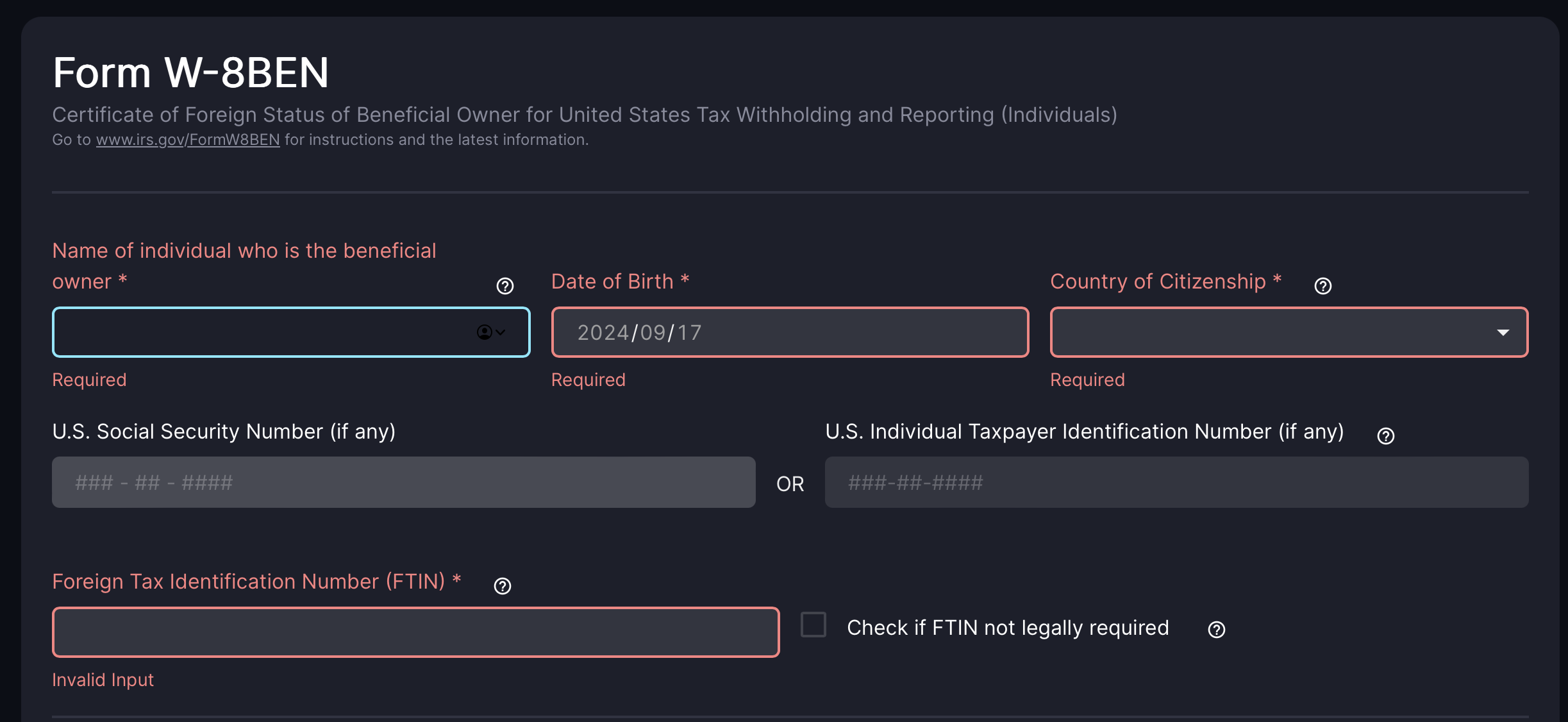Click the 'Country of Citizenship *' label

tap(1165, 281)
